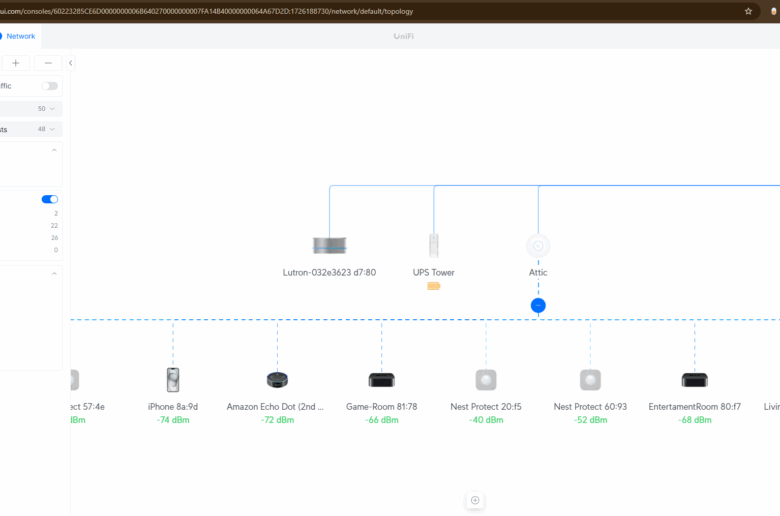780x516 pixels.
Task: Open the dropdown showing 50
Action: 48,108
